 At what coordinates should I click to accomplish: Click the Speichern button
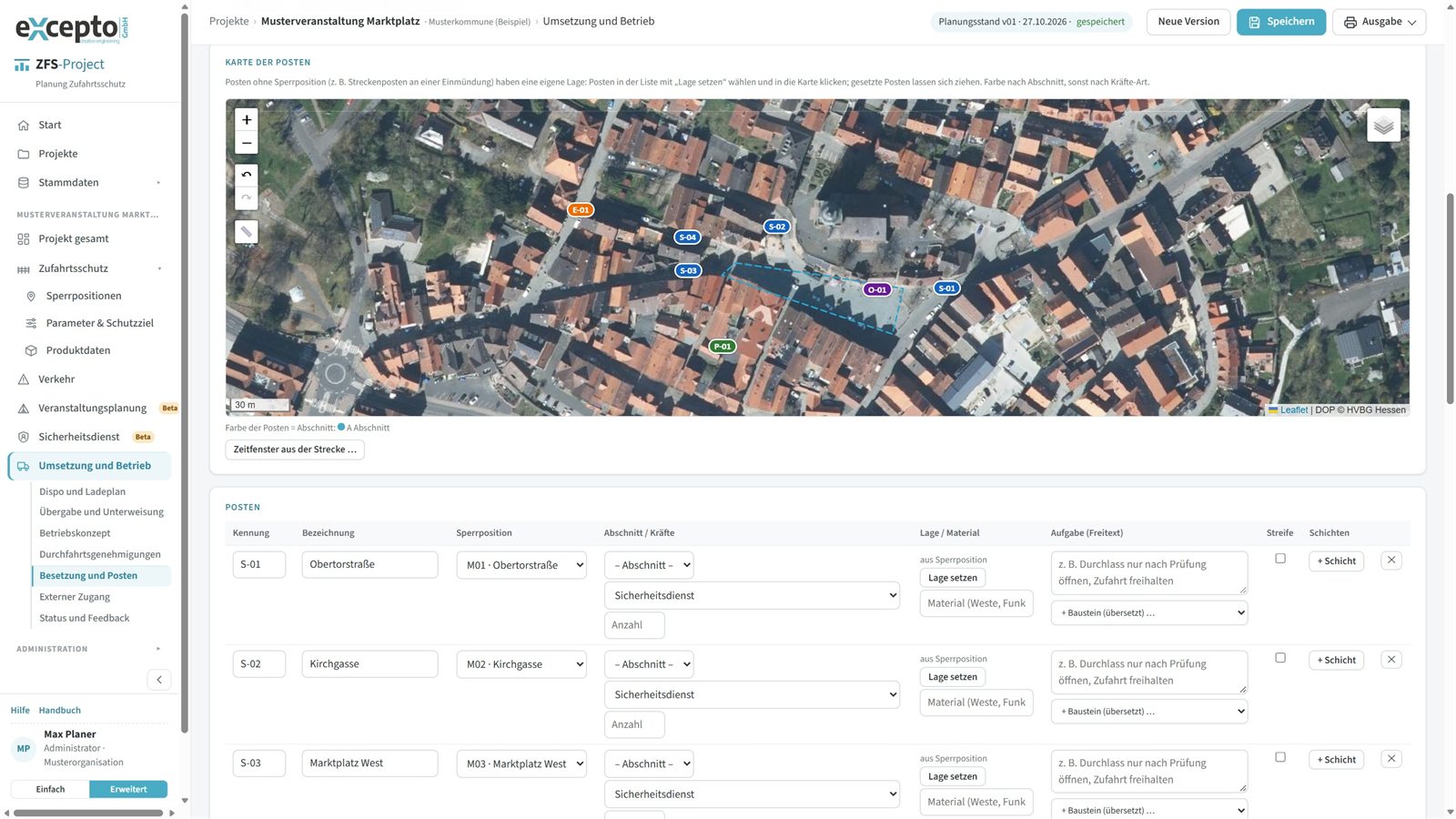1281,22
